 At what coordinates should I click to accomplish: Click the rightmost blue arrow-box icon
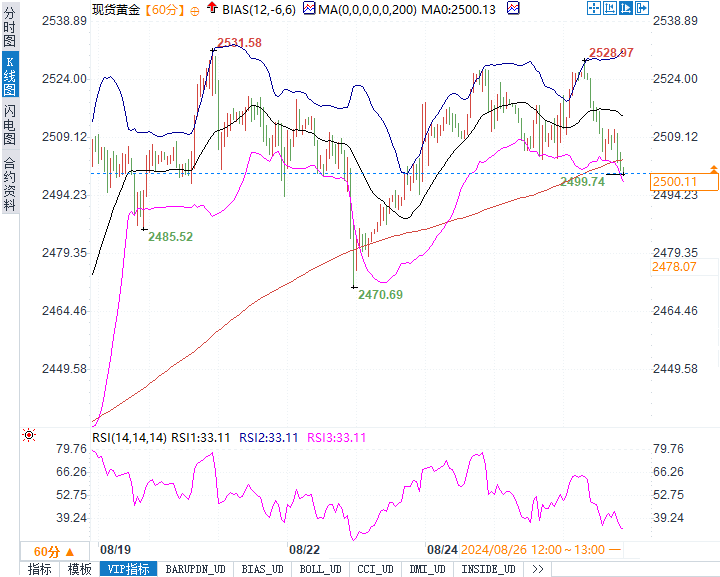pyautogui.click(x=641, y=8)
